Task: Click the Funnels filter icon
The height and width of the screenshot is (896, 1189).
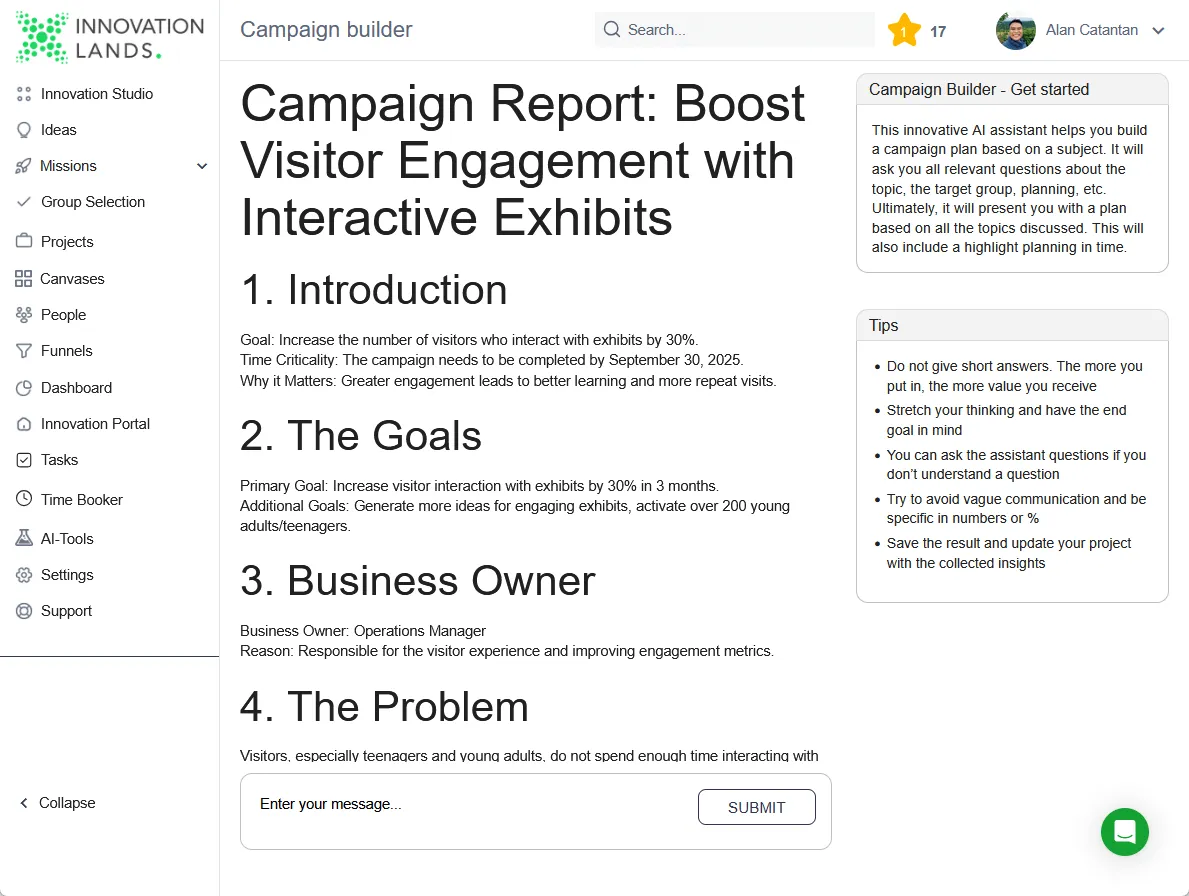Action: 24,351
